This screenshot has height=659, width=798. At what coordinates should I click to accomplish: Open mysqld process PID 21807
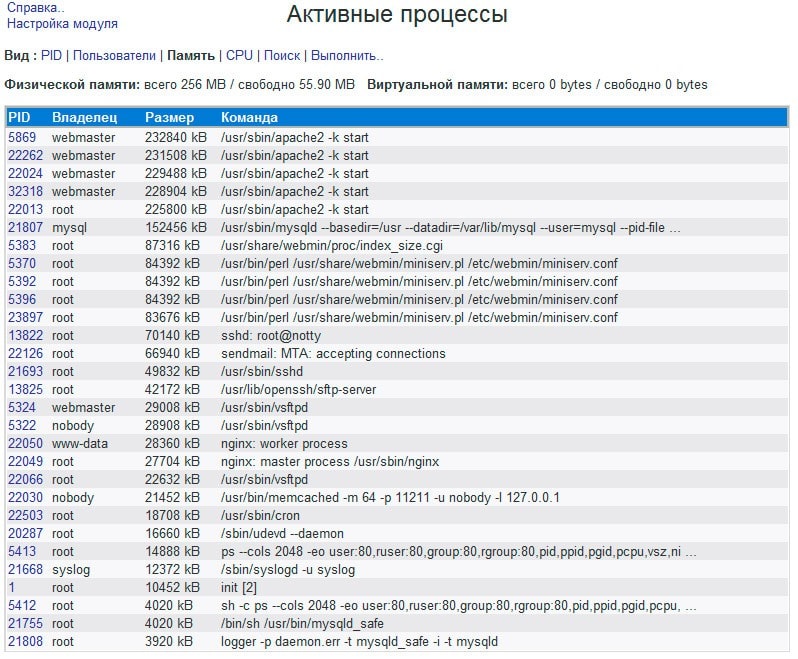pos(25,227)
